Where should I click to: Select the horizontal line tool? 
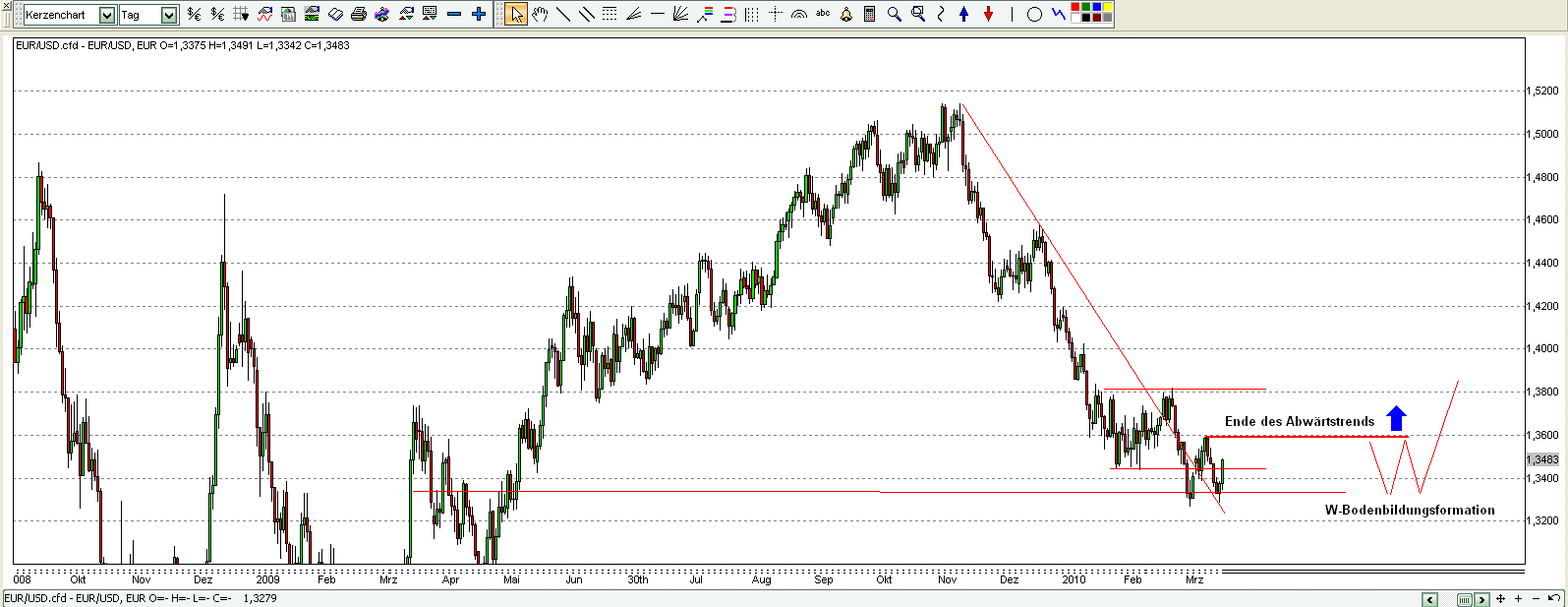click(x=658, y=14)
